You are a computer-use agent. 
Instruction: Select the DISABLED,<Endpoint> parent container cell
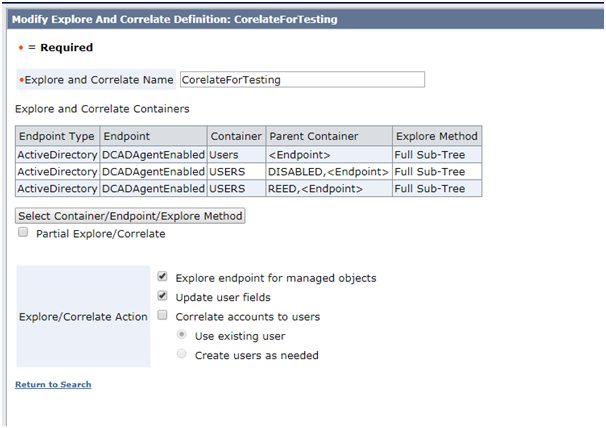tap(329, 172)
